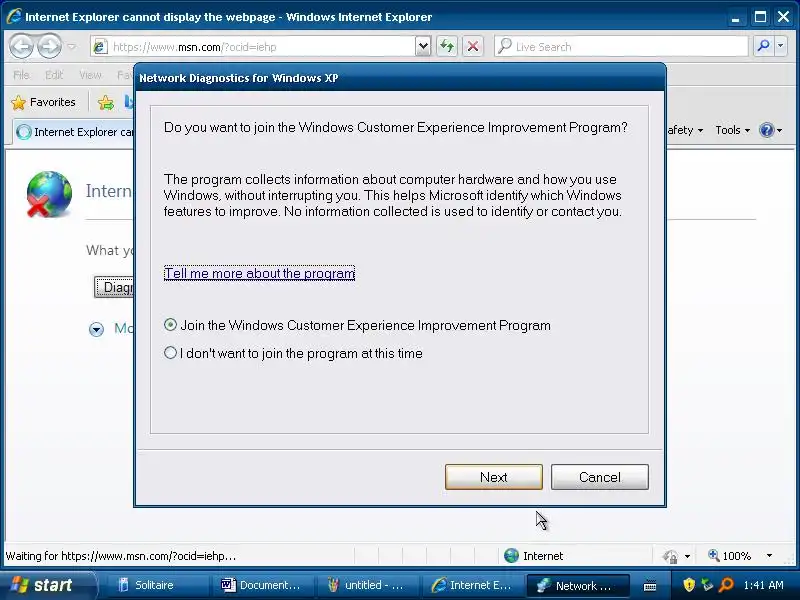Click the Diagnose button behind the dialog
The width and height of the screenshot is (800, 600).
114,287
